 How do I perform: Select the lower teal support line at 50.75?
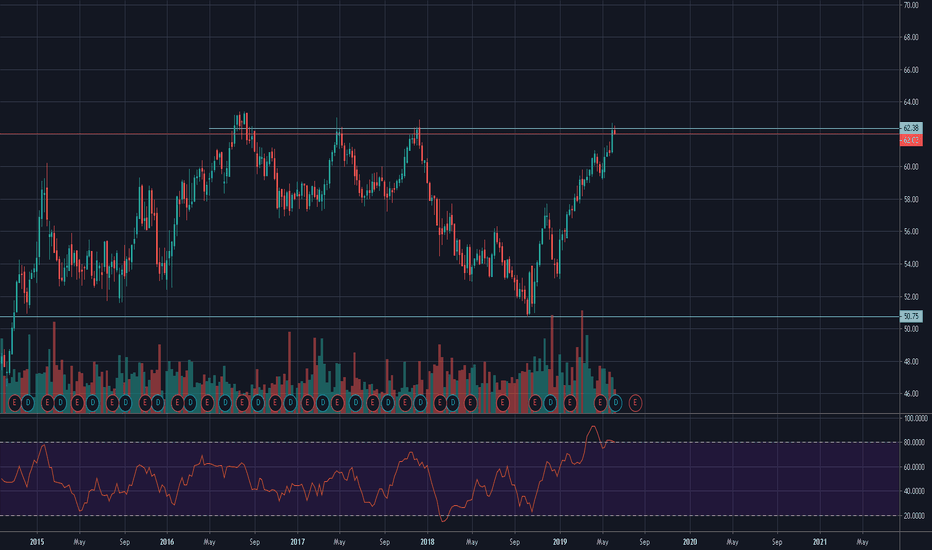point(449,316)
